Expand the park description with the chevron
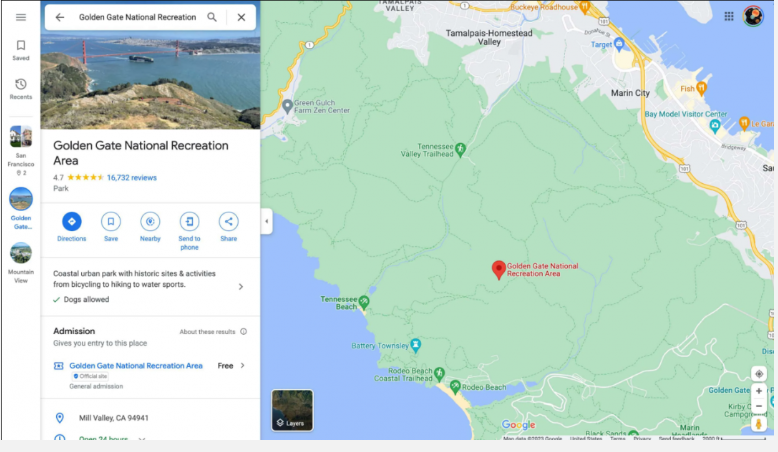Image resolution: width=778 pixels, height=452 pixels. tap(241, 287)
